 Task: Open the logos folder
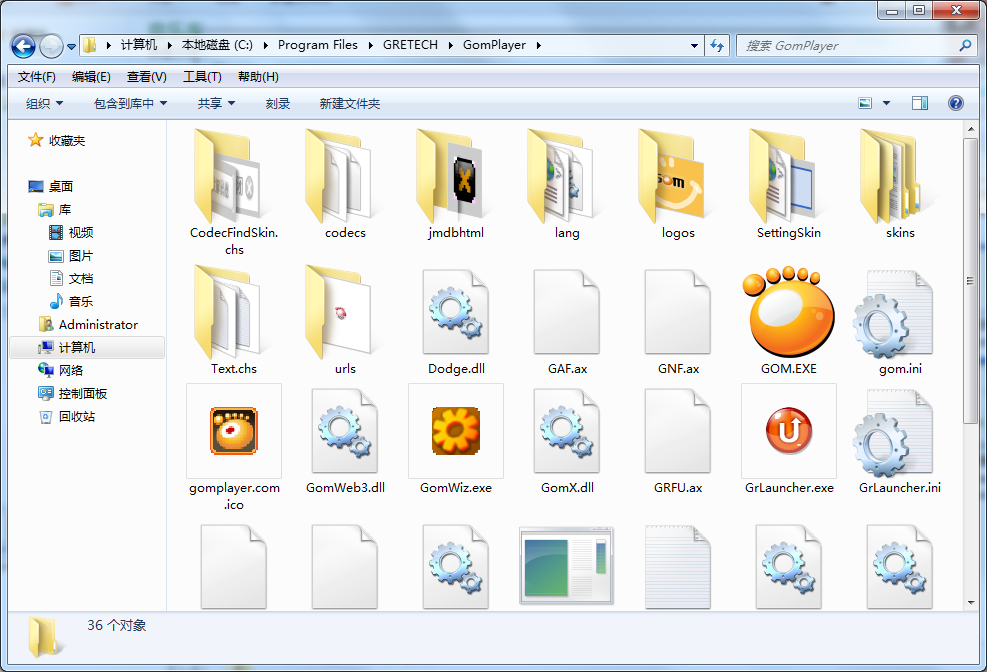678,178
